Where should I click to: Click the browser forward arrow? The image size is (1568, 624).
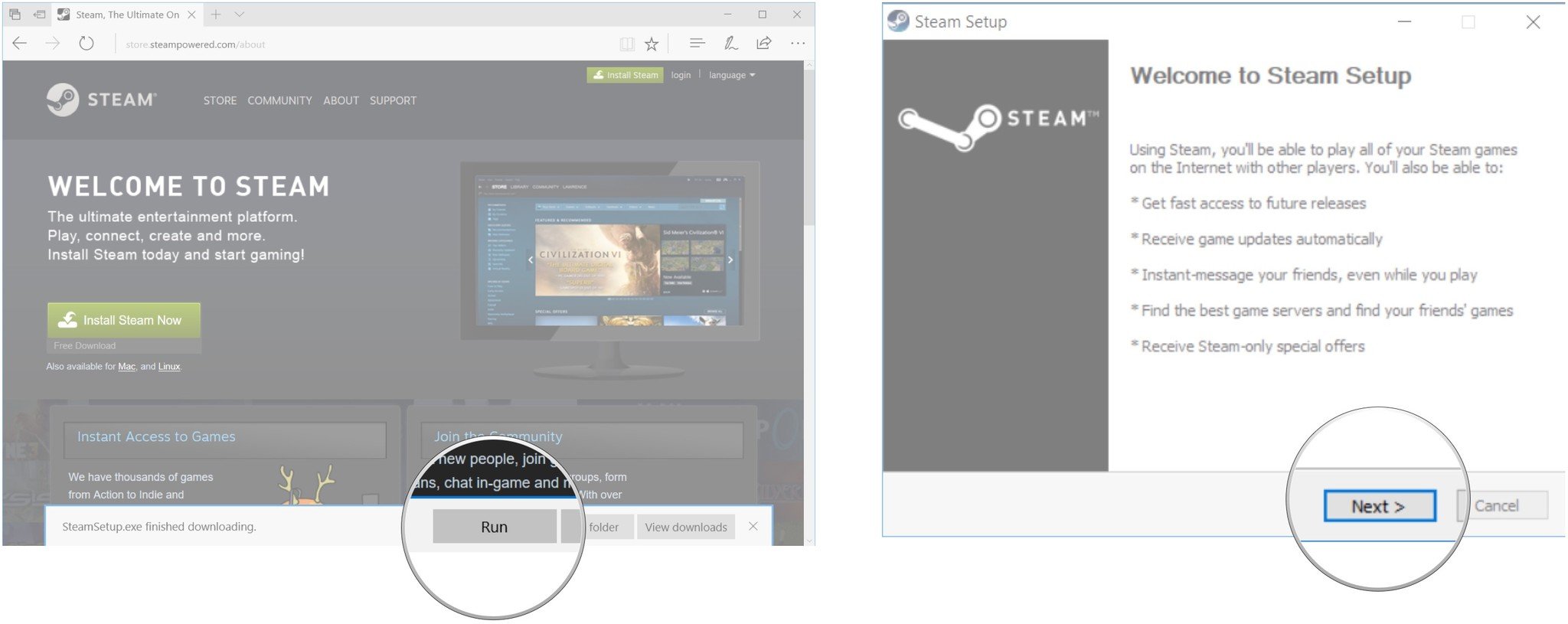click(53, 44)
